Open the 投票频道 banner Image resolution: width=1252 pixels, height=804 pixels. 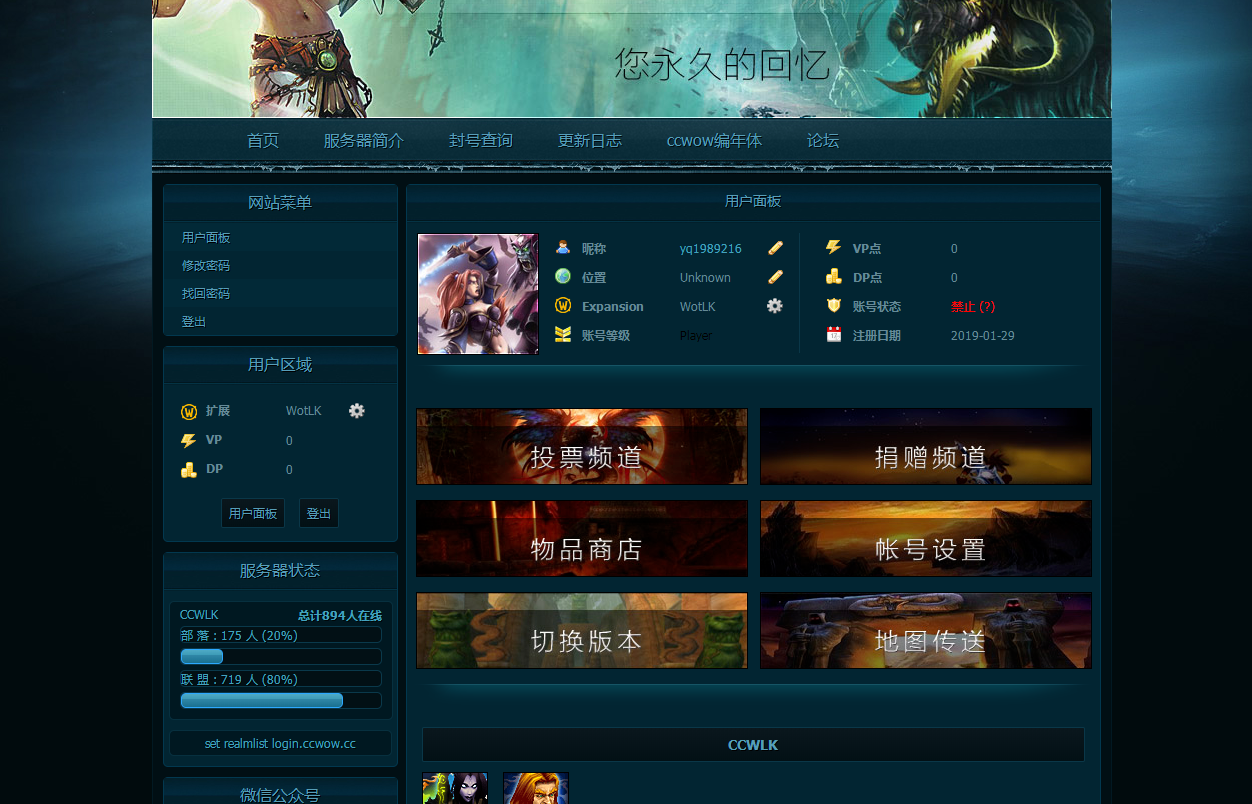tap(582, 446)
